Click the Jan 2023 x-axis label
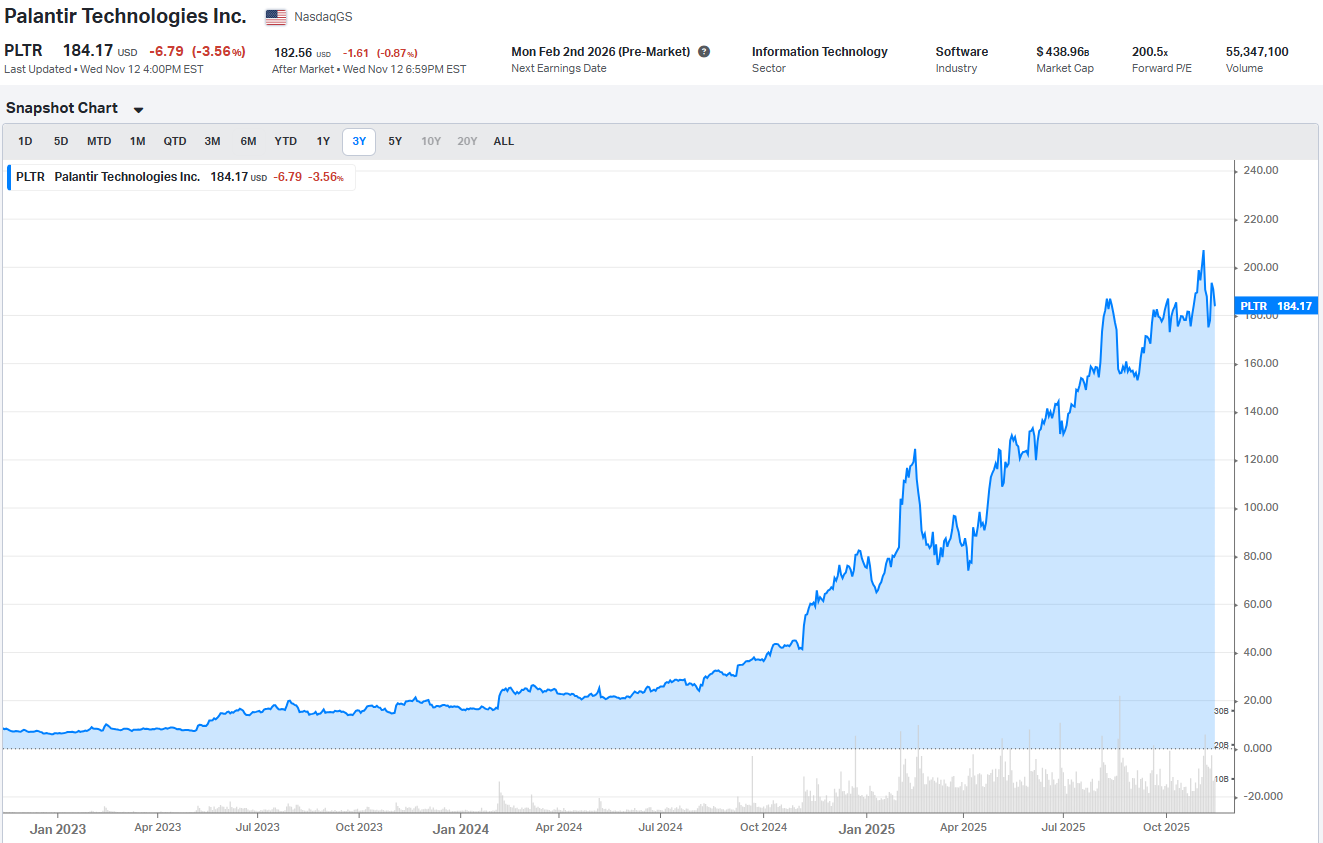This screenshot has height=843, width=1323. 58,829
